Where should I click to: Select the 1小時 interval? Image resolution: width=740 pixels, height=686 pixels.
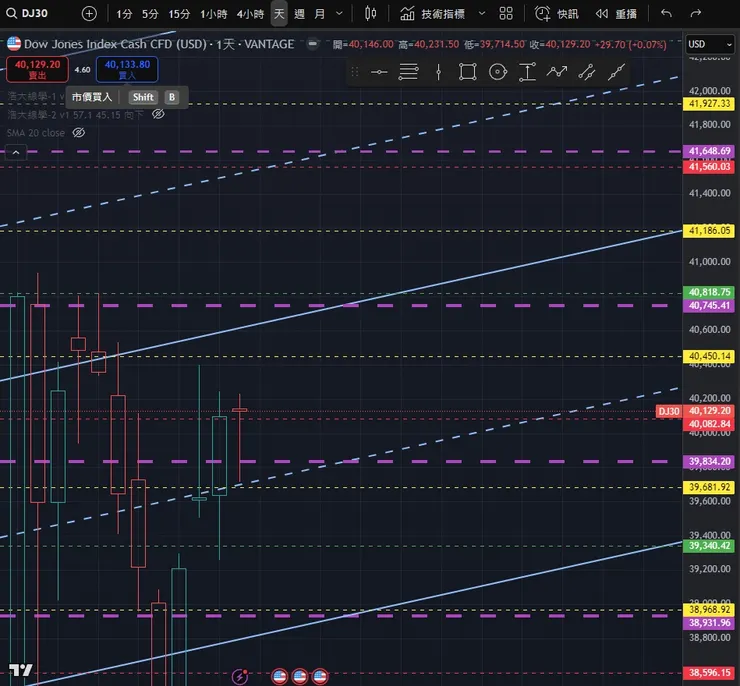(213, 14)
